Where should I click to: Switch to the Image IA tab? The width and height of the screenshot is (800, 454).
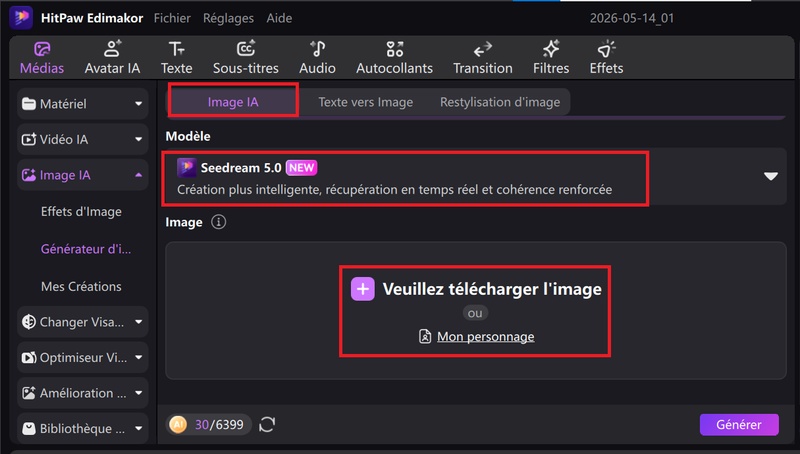(233, 102)
